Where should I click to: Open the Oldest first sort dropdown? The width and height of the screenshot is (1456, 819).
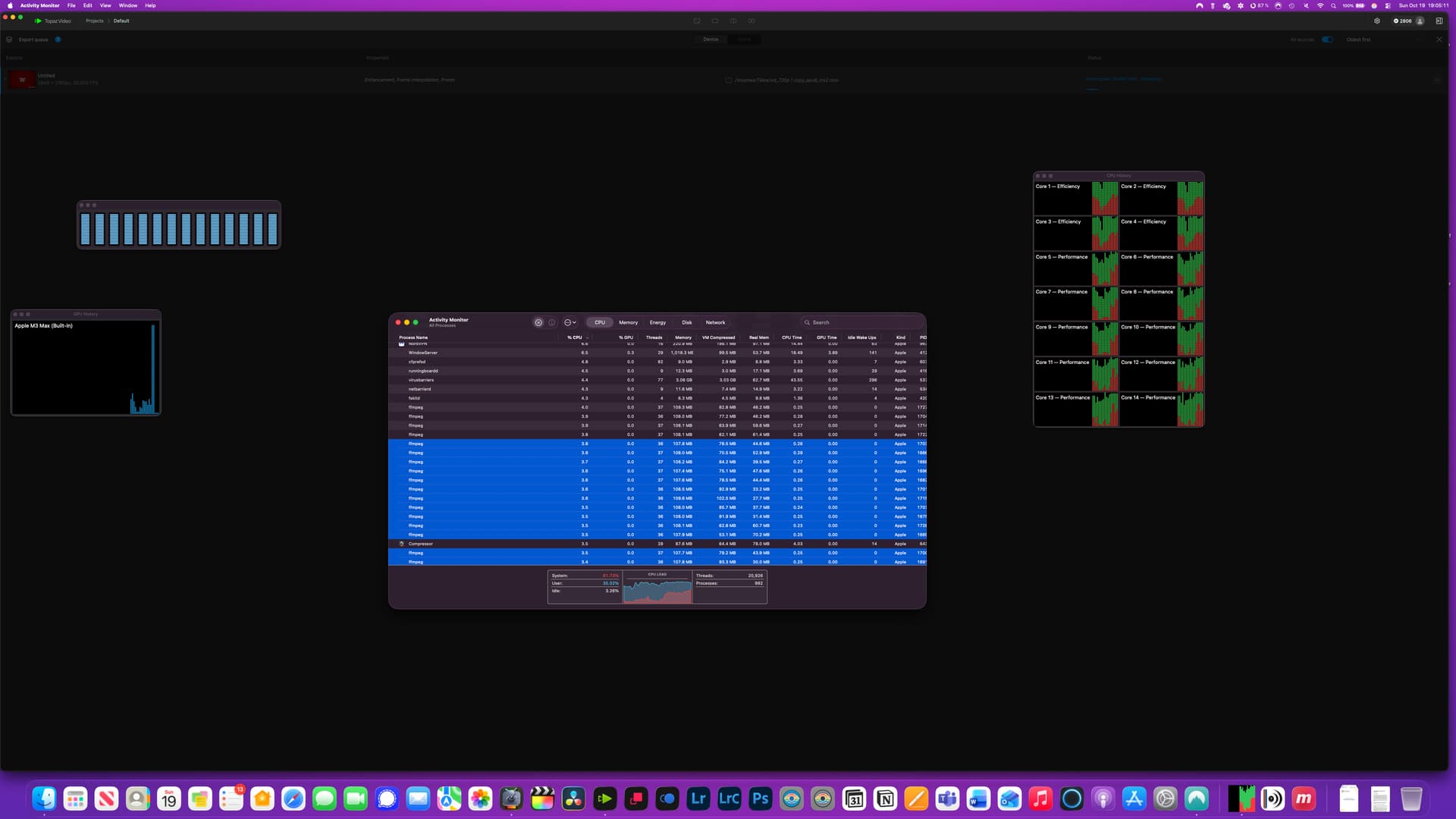coord(1359,39)
